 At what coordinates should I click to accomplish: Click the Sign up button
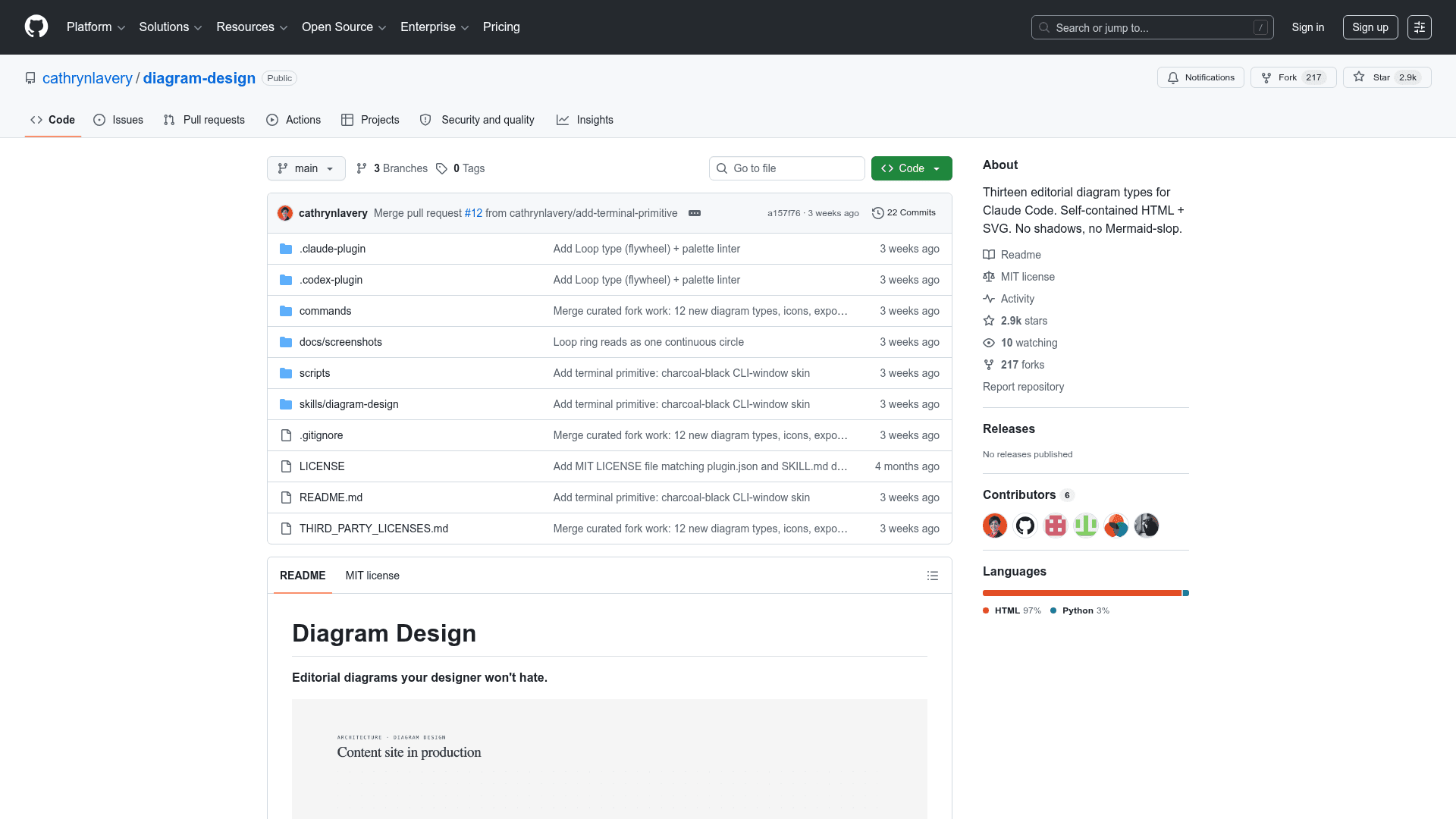coord(1370,27)
